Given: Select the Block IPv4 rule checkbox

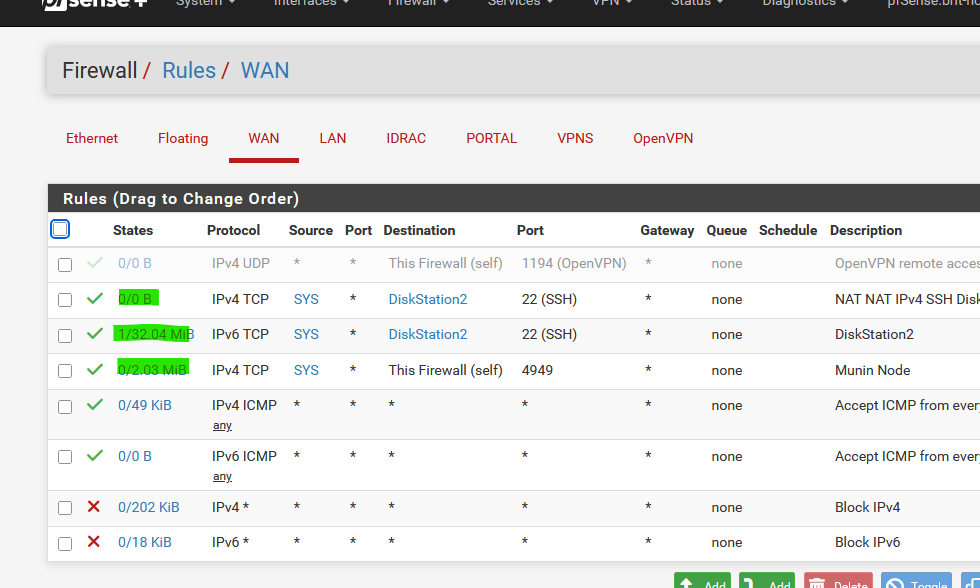Looking at the screenshot, I should pyautogui.click(x=65, y=507).
